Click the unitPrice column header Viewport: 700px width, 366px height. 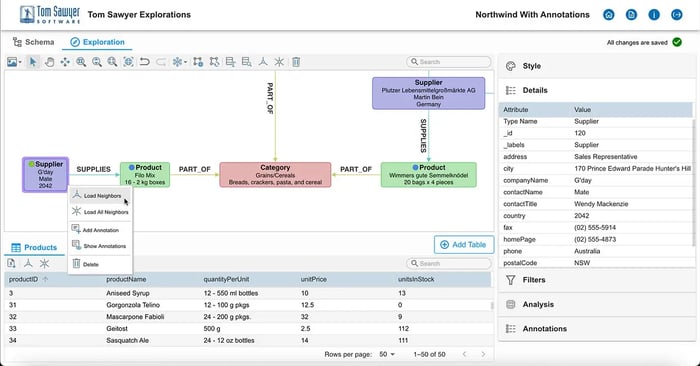click(313, 279)
